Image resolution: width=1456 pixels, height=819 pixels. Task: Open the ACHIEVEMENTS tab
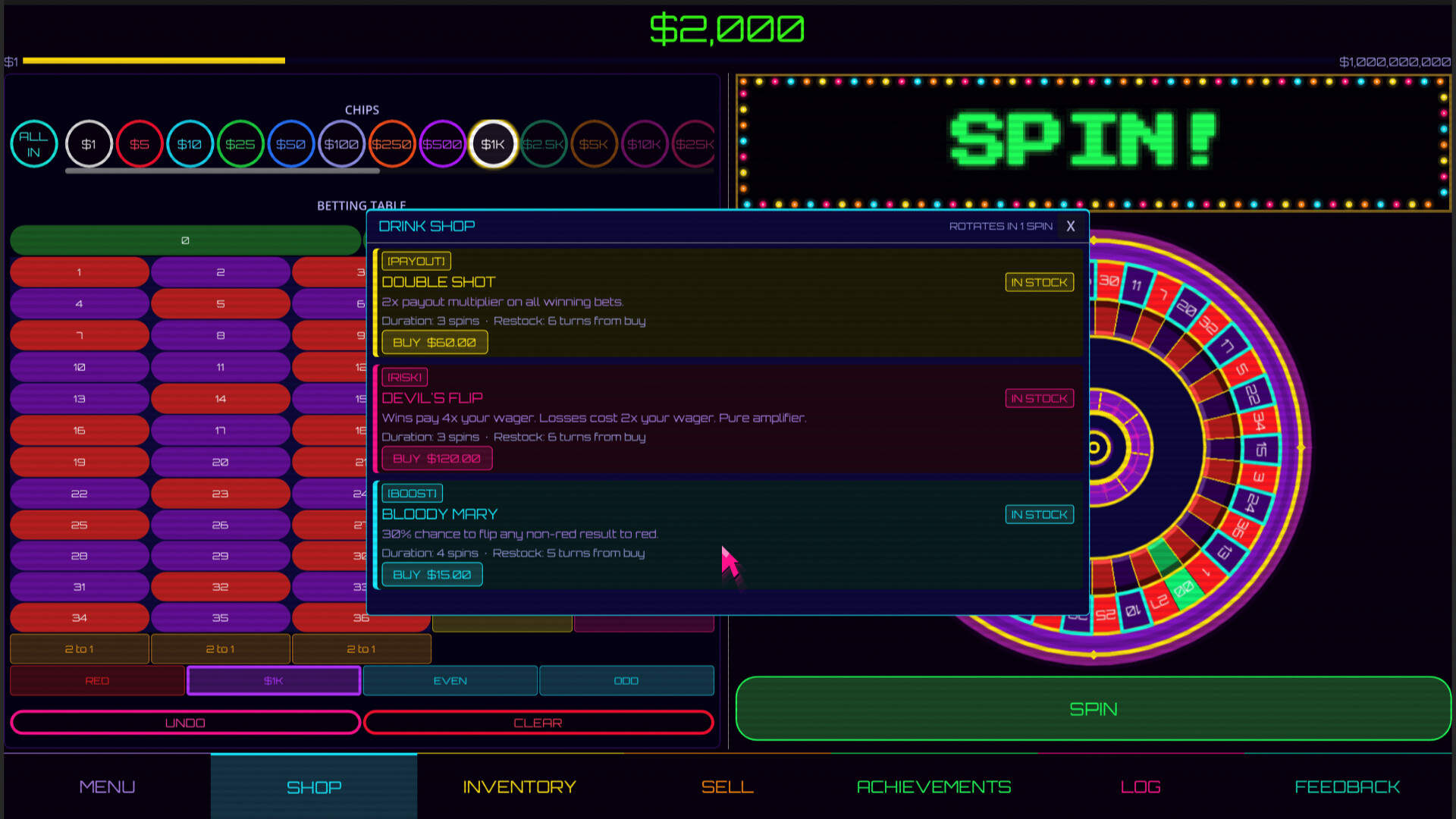[x=934, y=787]
